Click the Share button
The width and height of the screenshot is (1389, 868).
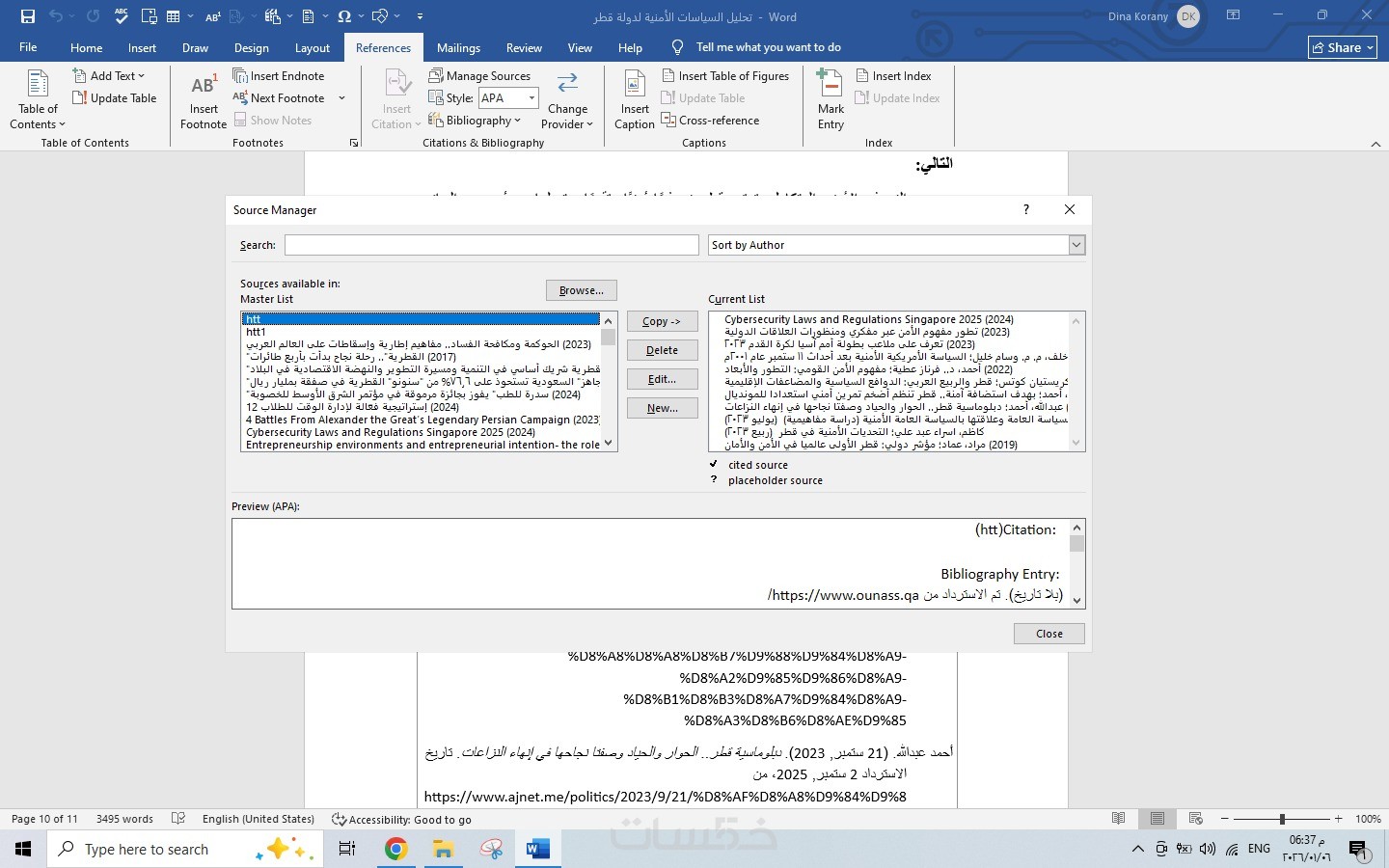[x=1342, y=47]
